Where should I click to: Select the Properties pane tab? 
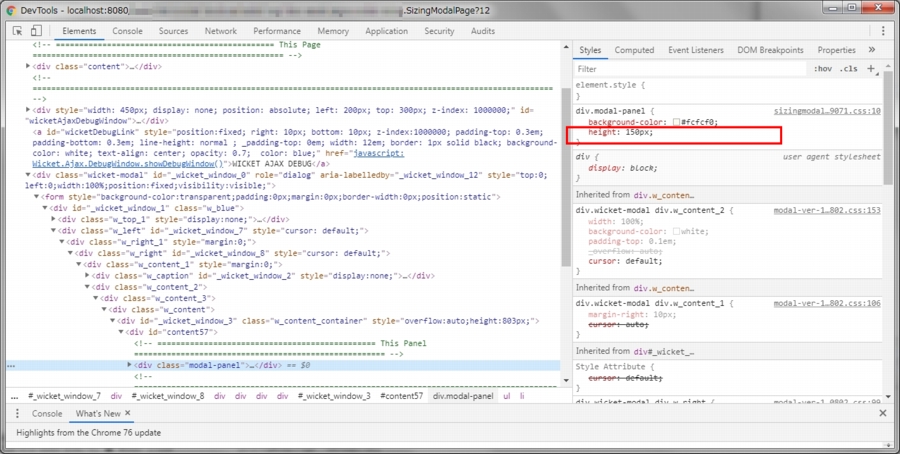click(836, 50)
